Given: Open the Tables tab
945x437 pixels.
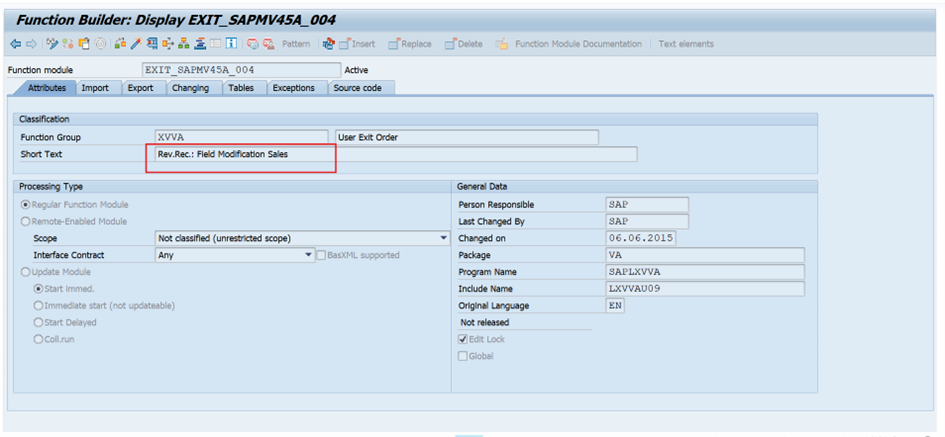Looking at the screenshot, I should point(241,88).
